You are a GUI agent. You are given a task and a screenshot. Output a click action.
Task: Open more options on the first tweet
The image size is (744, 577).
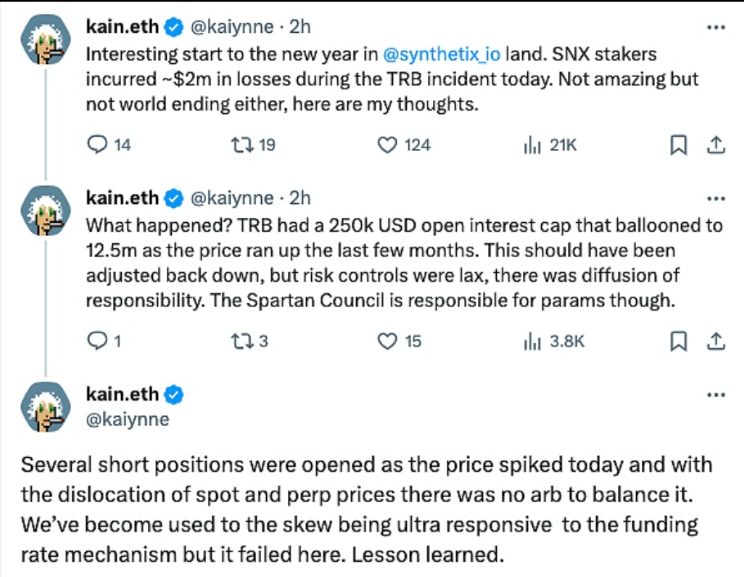coord(715,26)
